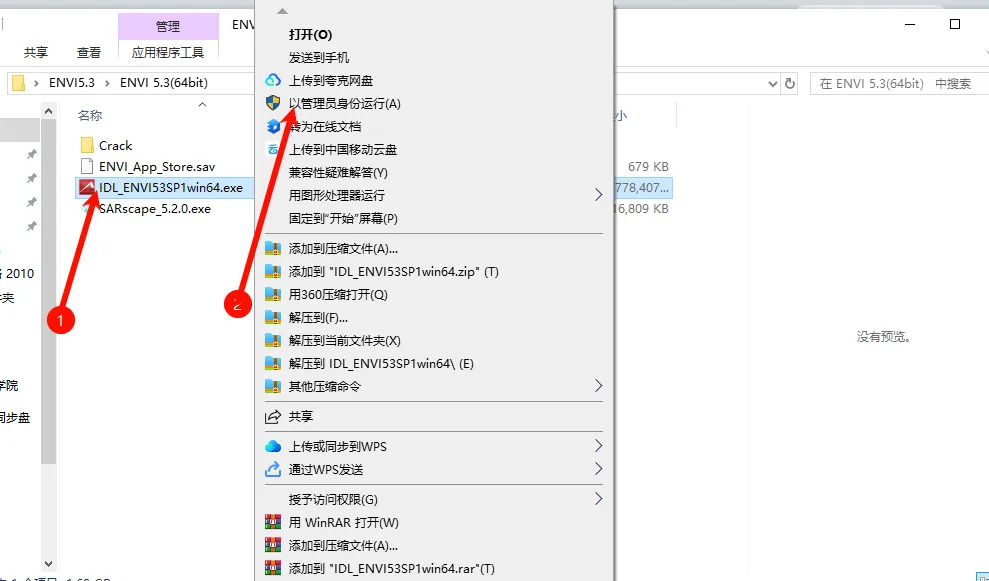Choose 发送到手机

click(319, 57)
